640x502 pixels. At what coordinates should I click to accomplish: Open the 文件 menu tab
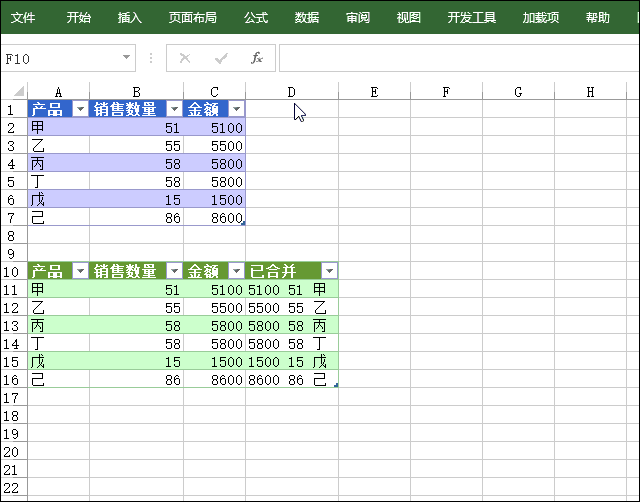(x=23, y=18)
